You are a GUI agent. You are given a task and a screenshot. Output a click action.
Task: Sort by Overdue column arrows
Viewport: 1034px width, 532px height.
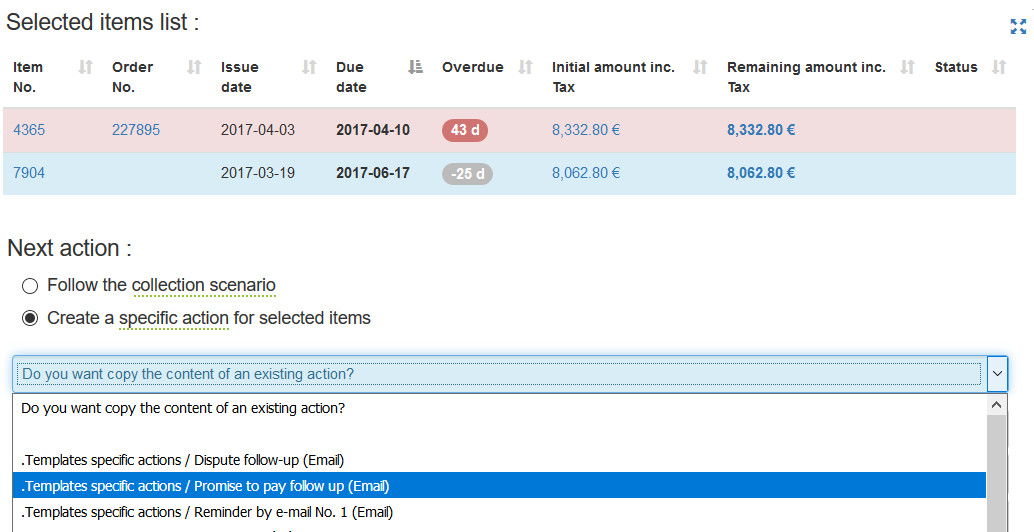[x=525, y=68]
